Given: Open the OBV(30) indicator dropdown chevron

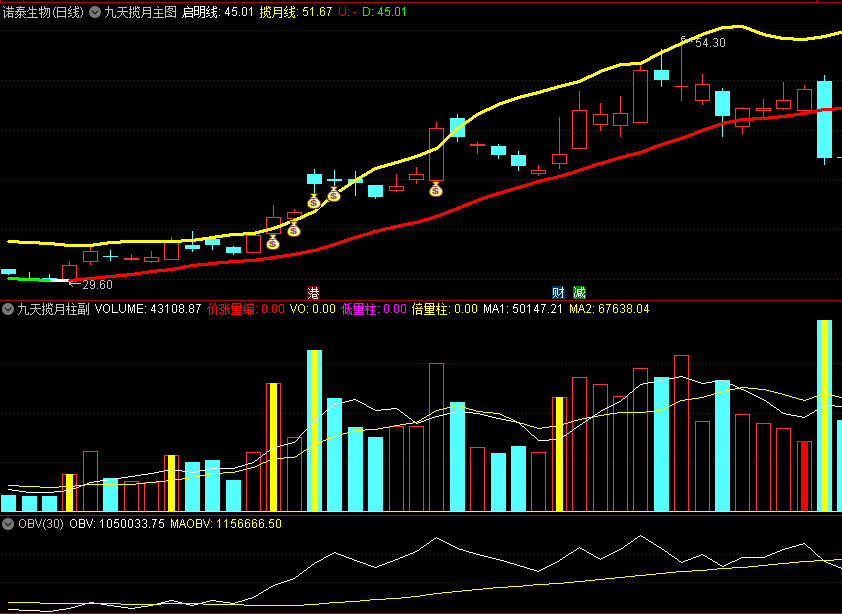Looking at the screenshot, I should (x=8, y=524).
